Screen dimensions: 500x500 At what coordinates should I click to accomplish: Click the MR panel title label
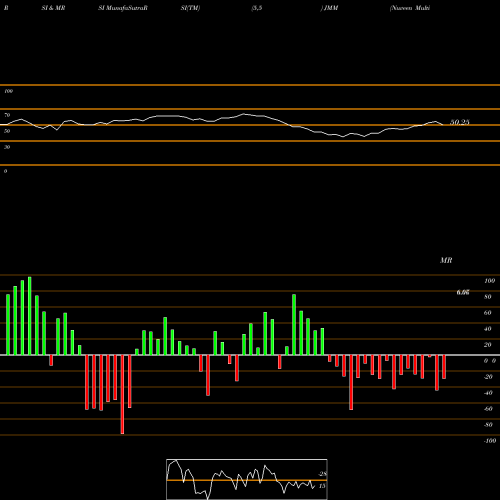click(446, 260)
